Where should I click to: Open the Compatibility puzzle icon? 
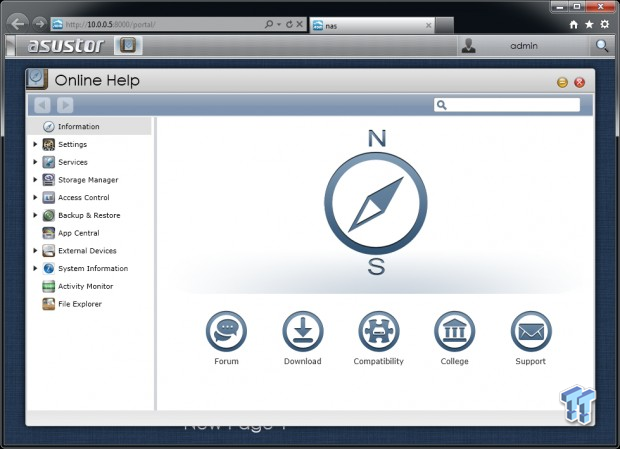click(x=378, y=331)
